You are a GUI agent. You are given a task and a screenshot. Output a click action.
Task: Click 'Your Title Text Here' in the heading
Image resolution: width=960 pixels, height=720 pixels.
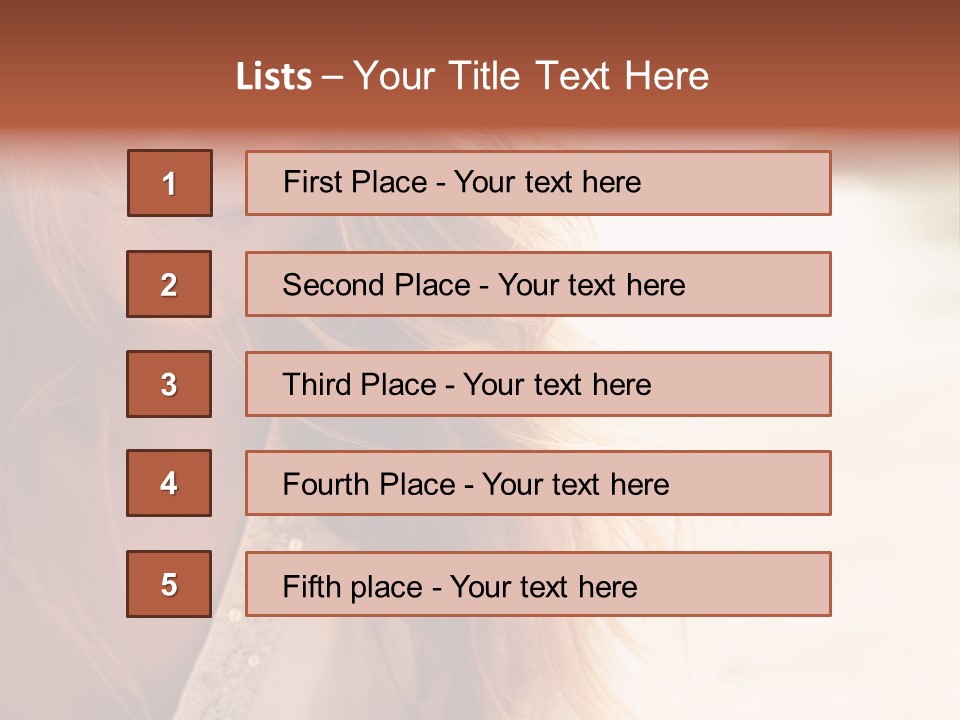click(x=531, y=76)
